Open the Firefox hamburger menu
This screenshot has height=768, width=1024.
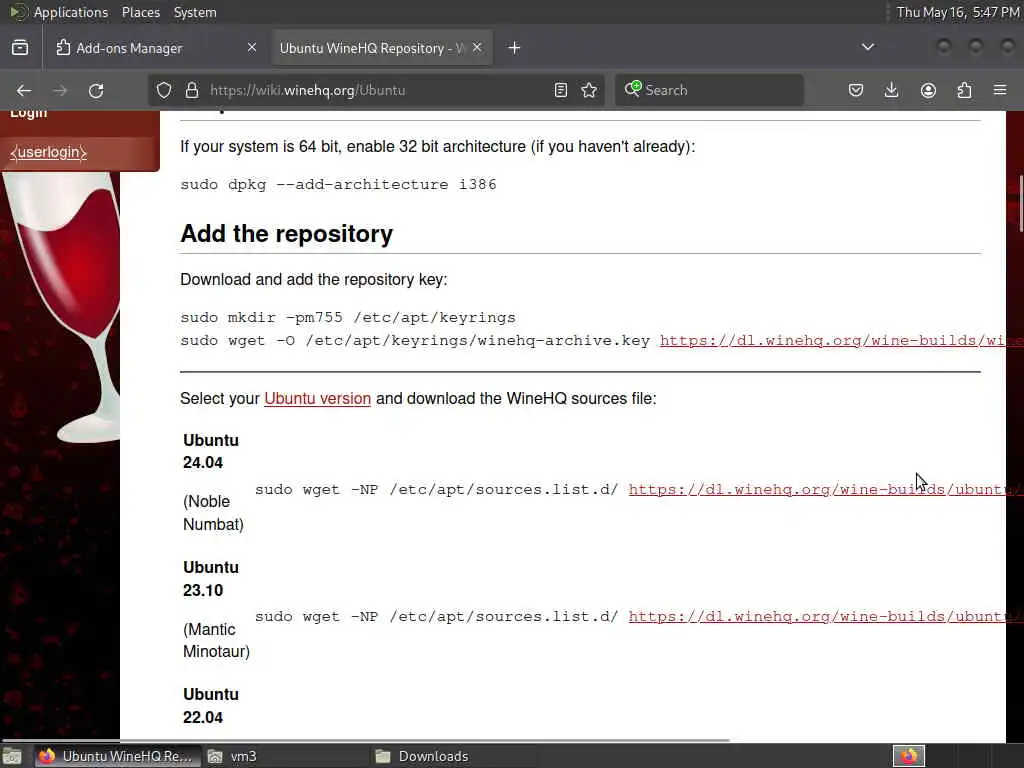point(1000,90)
